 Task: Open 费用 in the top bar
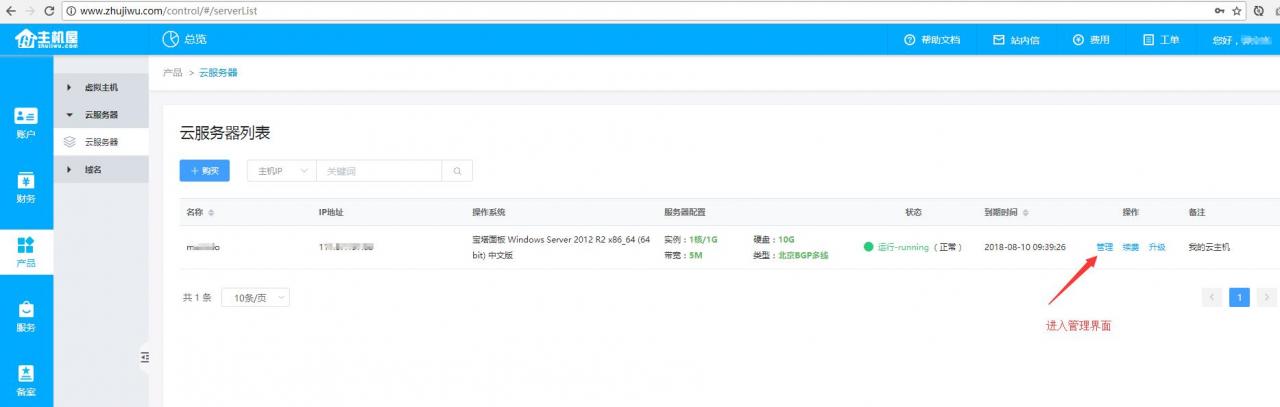(x=1091, y=40)
